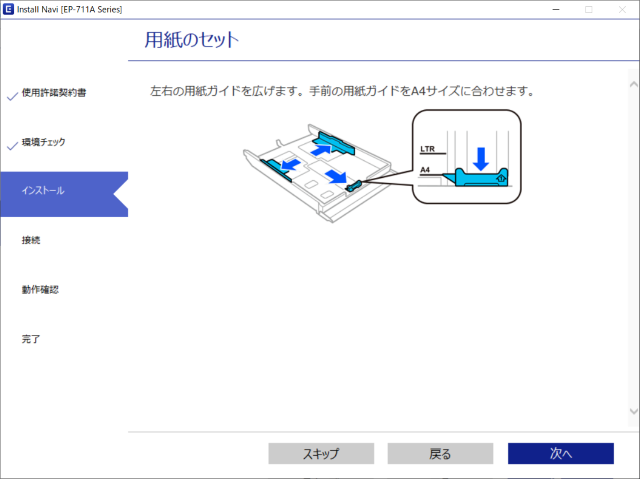Click the Epson app icon in title bar
Screen dimensions: 640x479
click(8, 9)
